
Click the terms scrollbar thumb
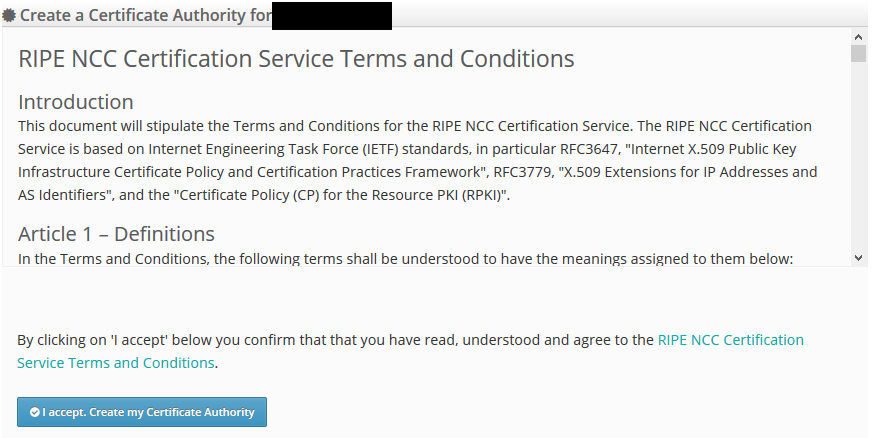[858, 54]
